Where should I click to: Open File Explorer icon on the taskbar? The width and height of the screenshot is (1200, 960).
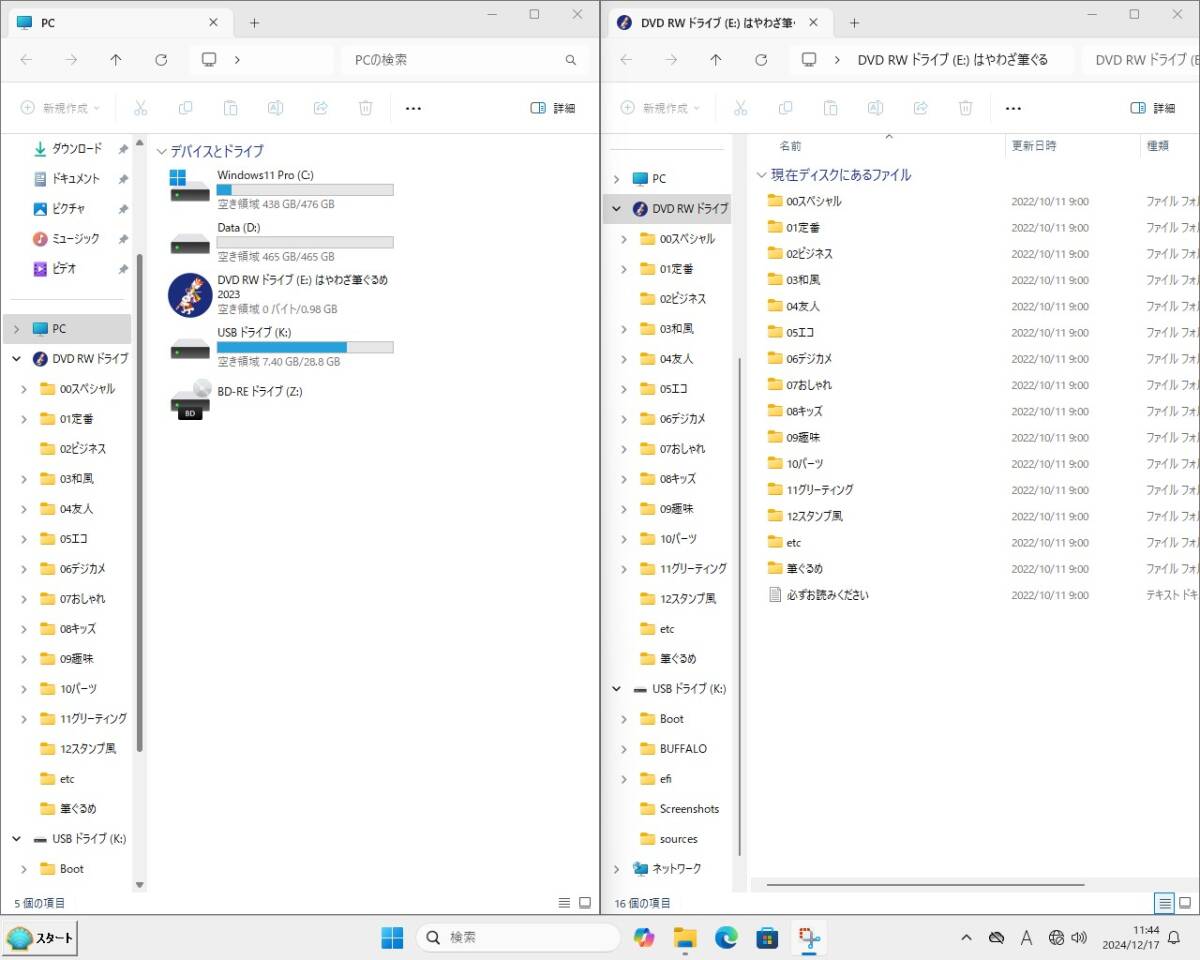(x=685, y=937)
